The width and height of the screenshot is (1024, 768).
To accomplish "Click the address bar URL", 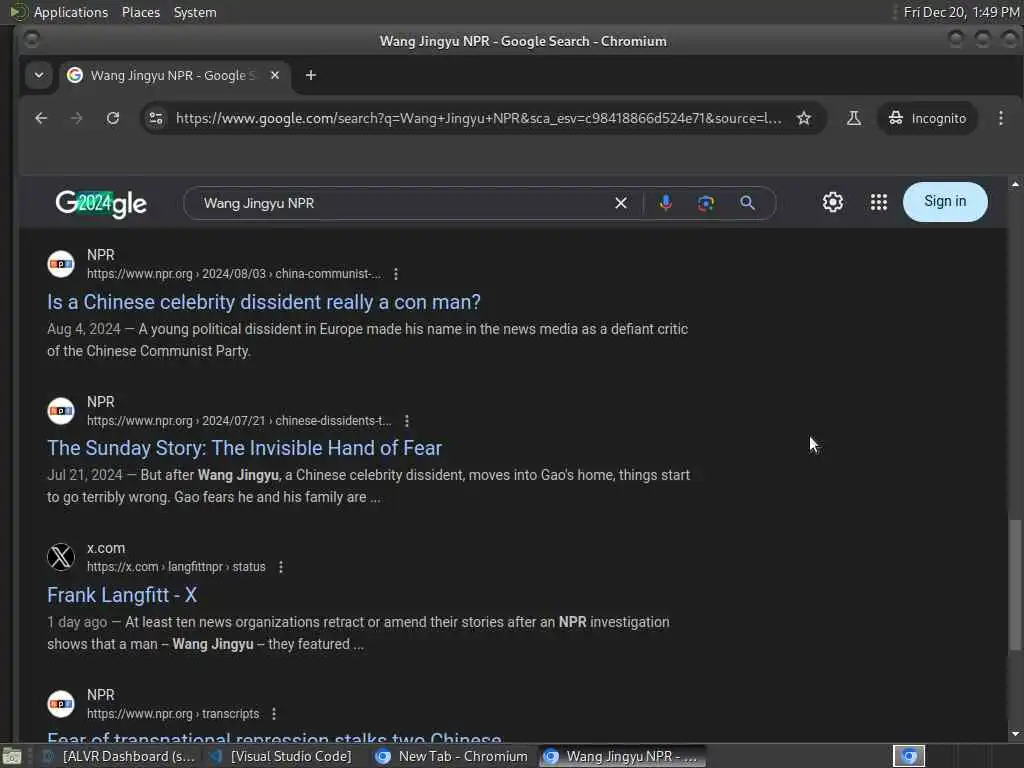I will pos(478,118).
